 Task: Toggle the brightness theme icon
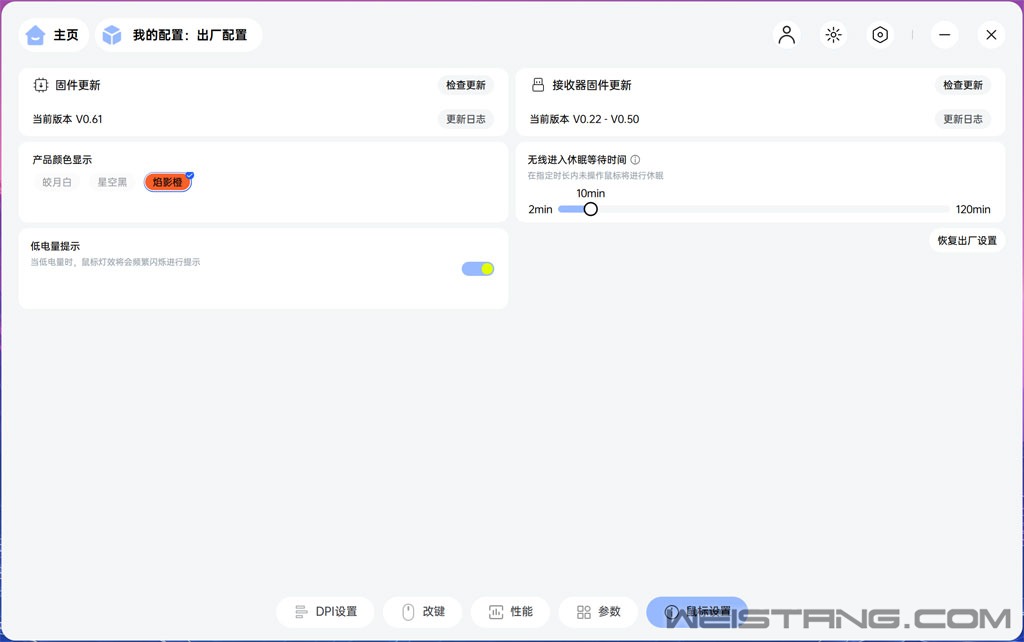(x=833, y=35)
